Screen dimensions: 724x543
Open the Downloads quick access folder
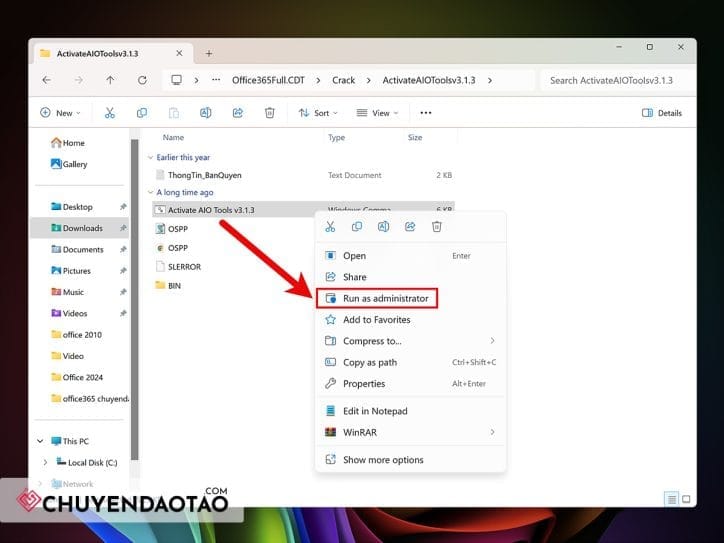pos(79,228)
